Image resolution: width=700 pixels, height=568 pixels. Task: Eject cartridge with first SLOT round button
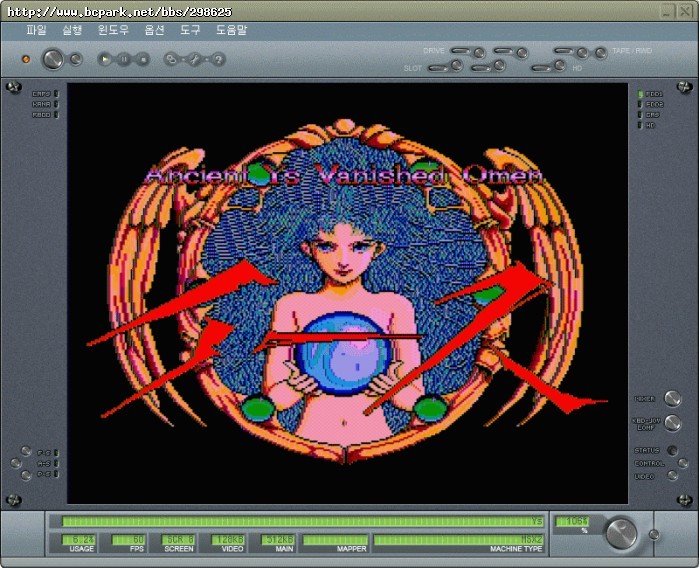click(456, 66)
